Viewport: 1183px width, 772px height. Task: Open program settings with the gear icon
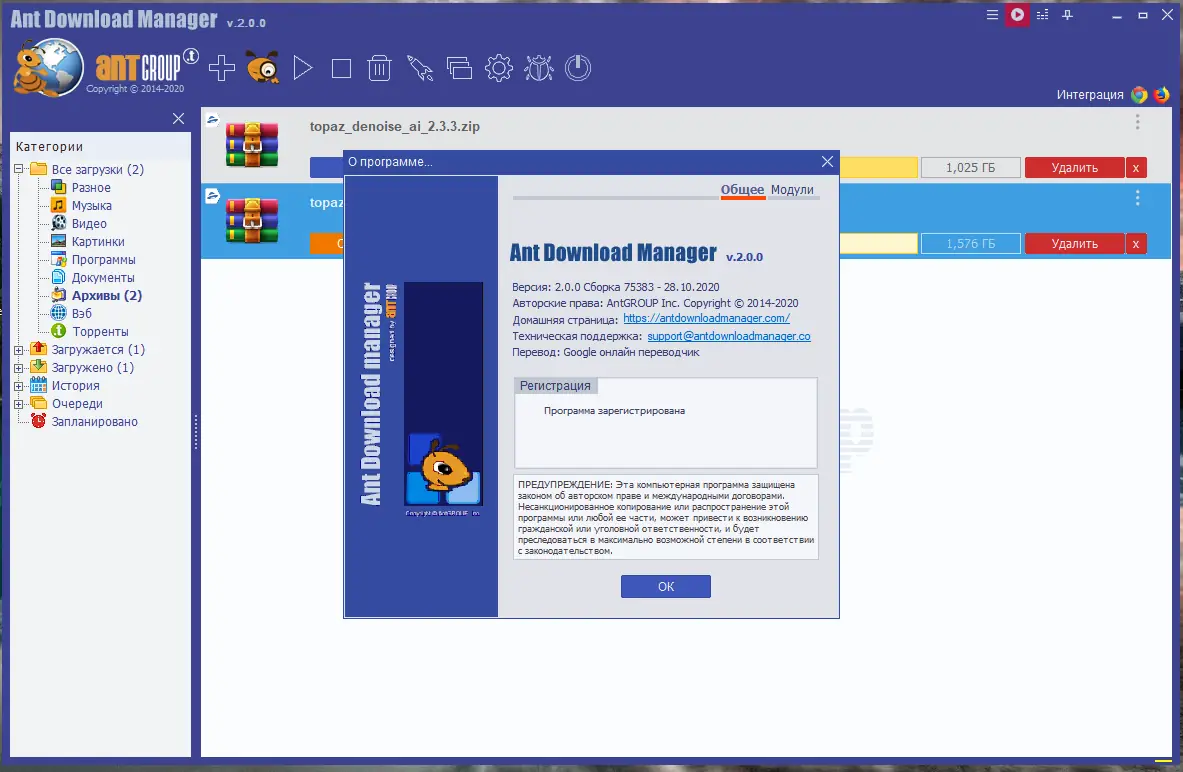pos(498,68)
